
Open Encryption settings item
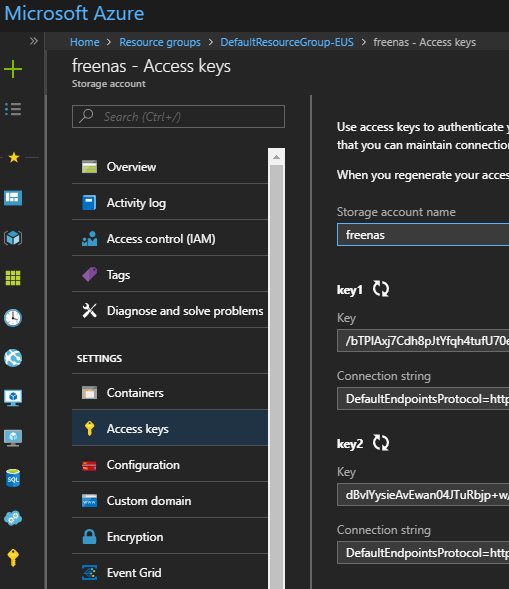click(x=170, y=537)
